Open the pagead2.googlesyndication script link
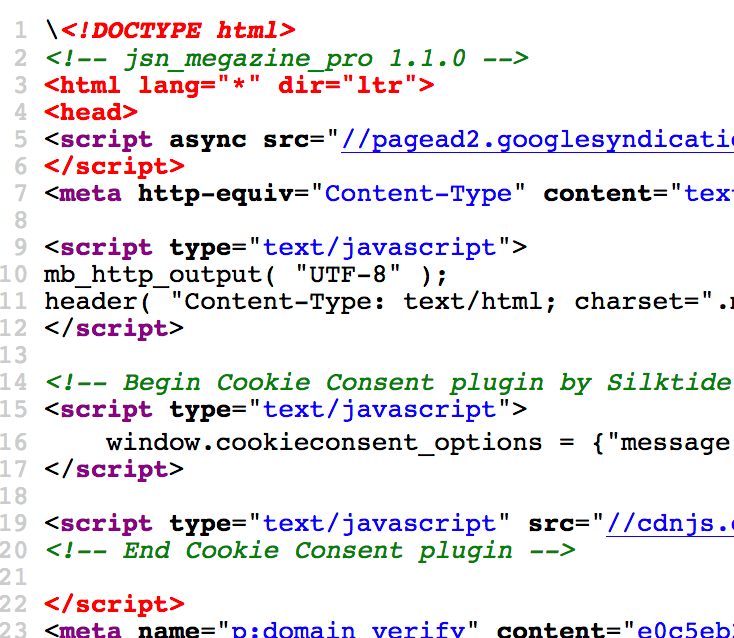Viewport: 734px width, 638px height. coord(537,140)
